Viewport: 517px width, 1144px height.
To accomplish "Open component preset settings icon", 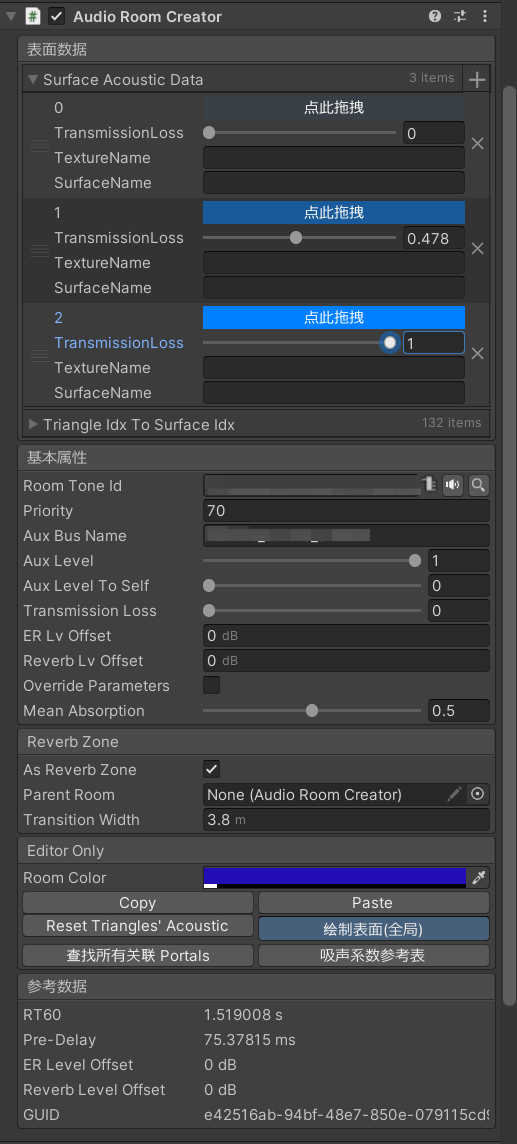I will pos(459,15).
